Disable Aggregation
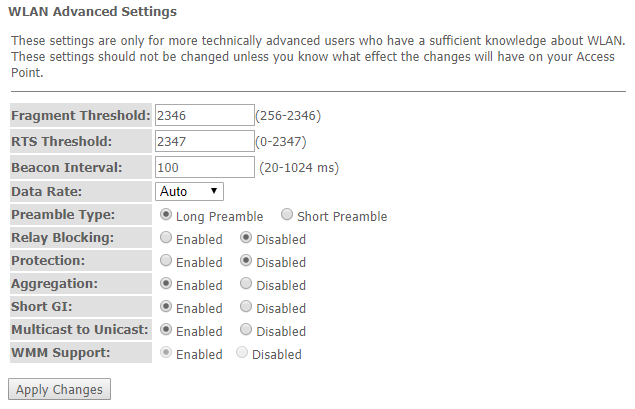 coord(246,284)
